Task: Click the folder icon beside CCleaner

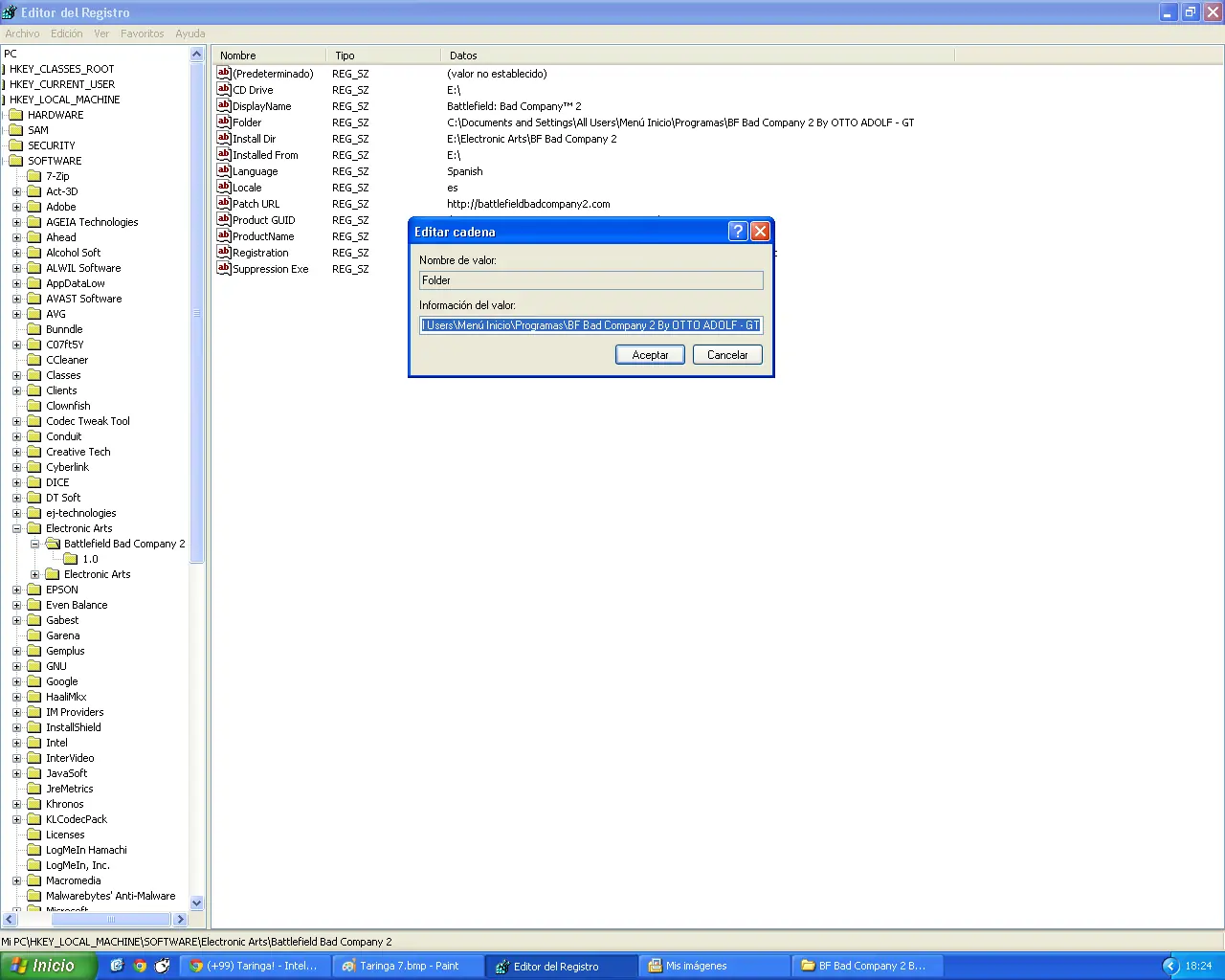Action: tap(34, 360)
